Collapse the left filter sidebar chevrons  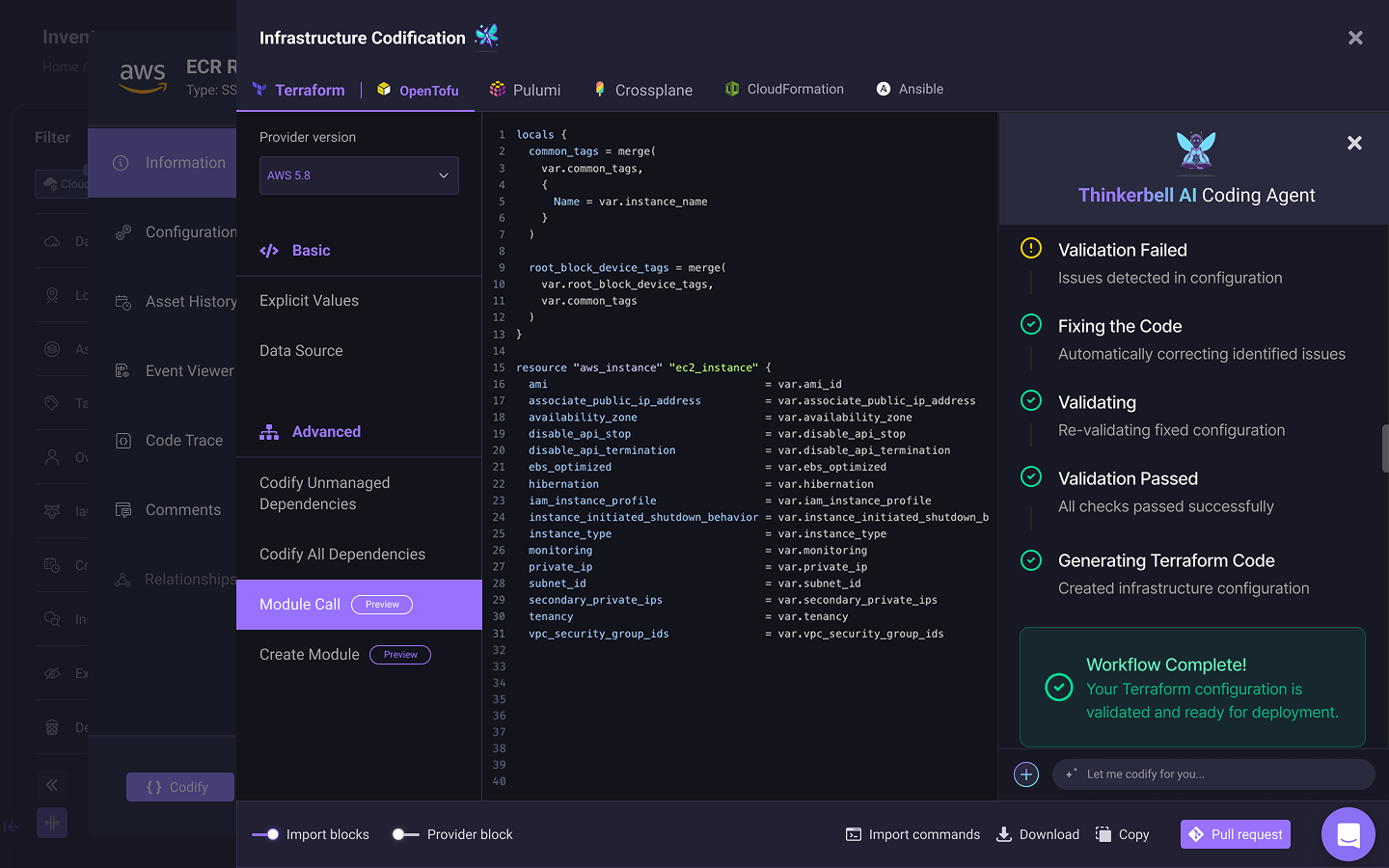[x=52, y=785]
